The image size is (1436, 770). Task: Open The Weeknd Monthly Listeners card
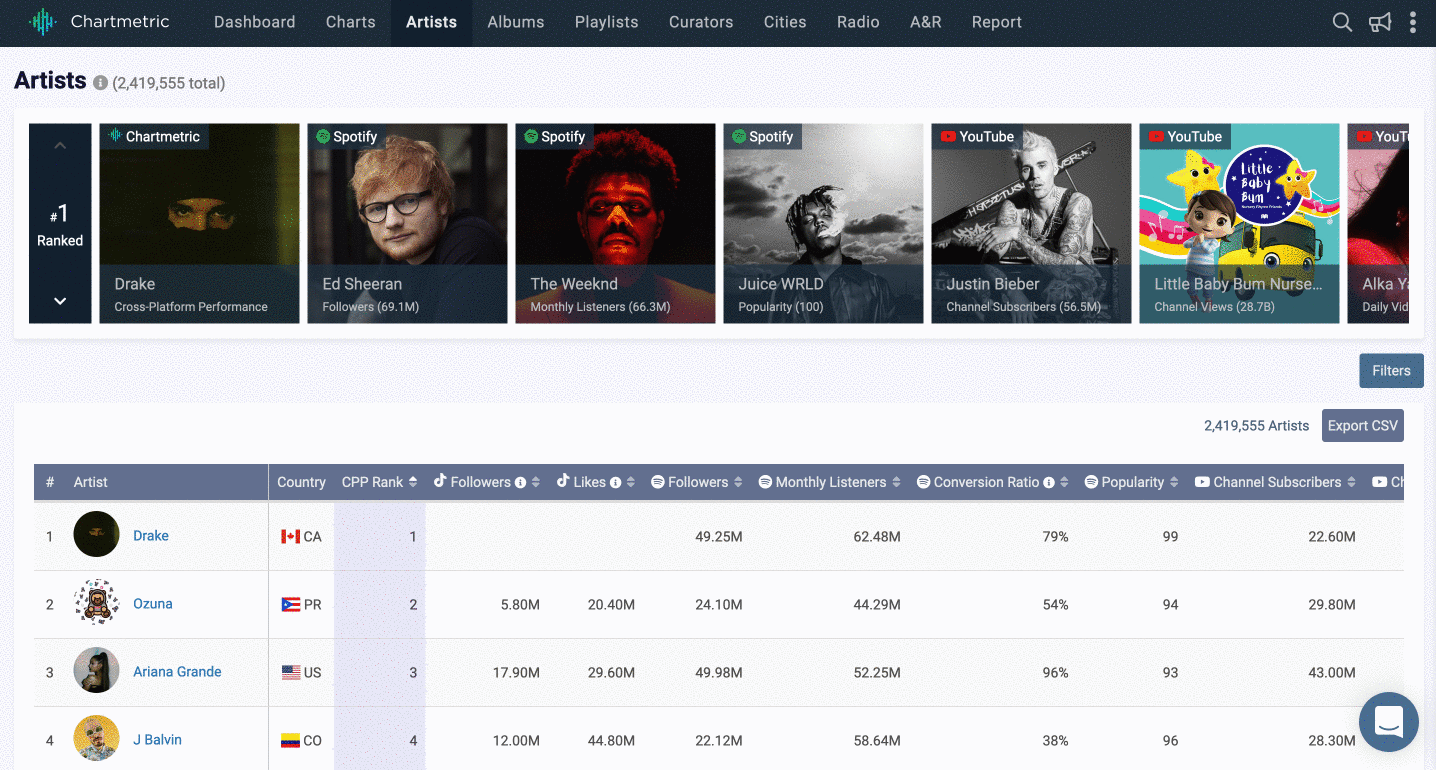(x=615, y=223)
